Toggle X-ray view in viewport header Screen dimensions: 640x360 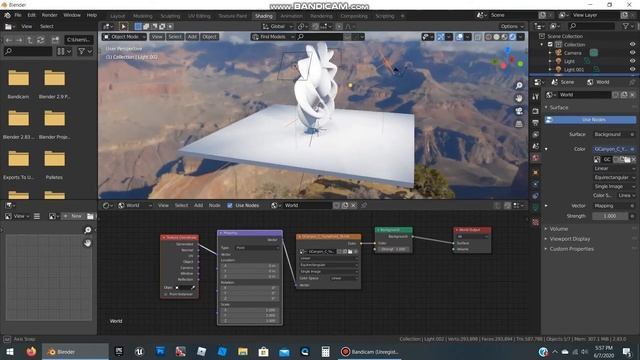pyautogui.click(x=478, y=37)
